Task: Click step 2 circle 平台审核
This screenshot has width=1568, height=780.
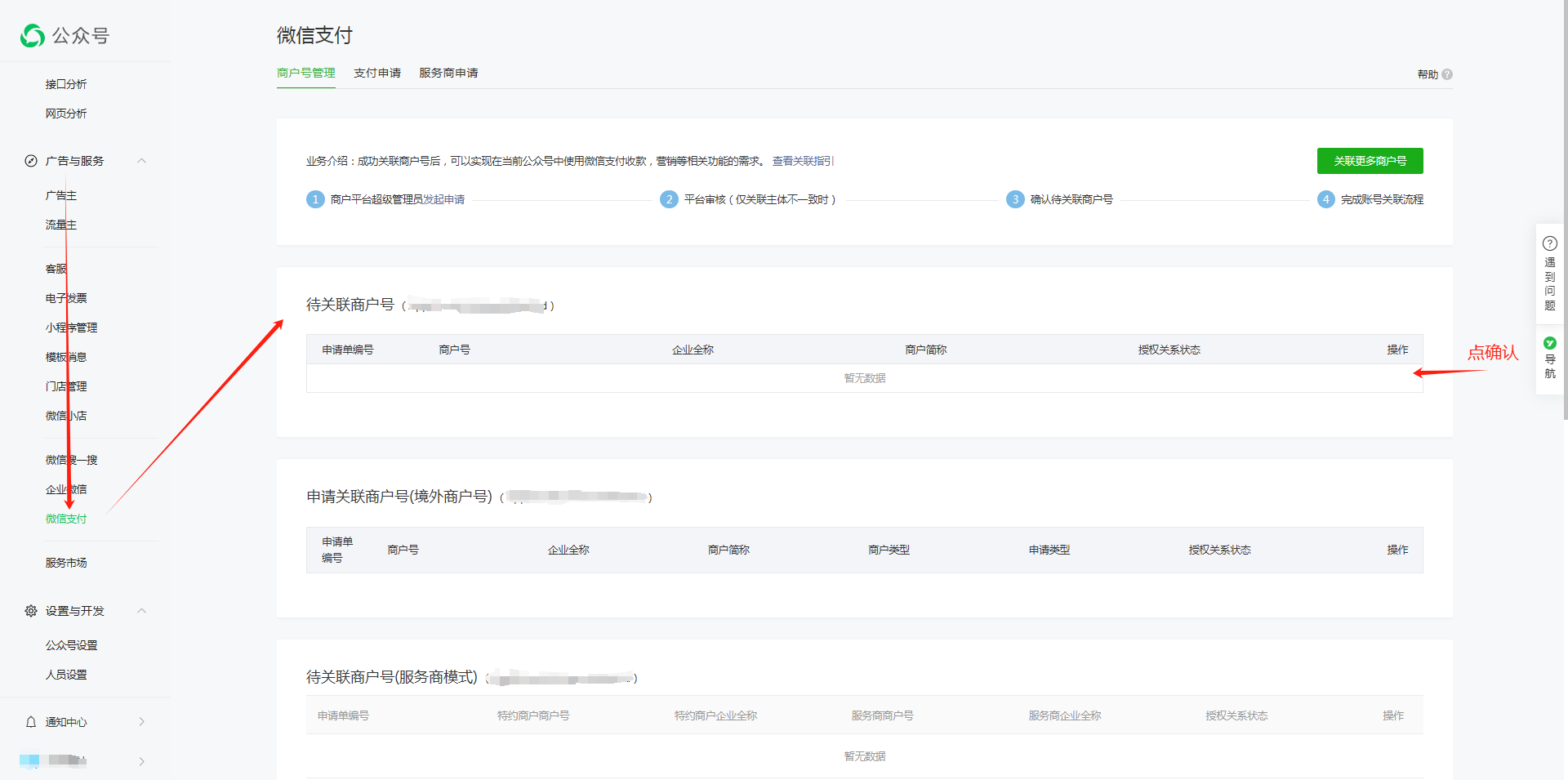Action: (669, 199)
